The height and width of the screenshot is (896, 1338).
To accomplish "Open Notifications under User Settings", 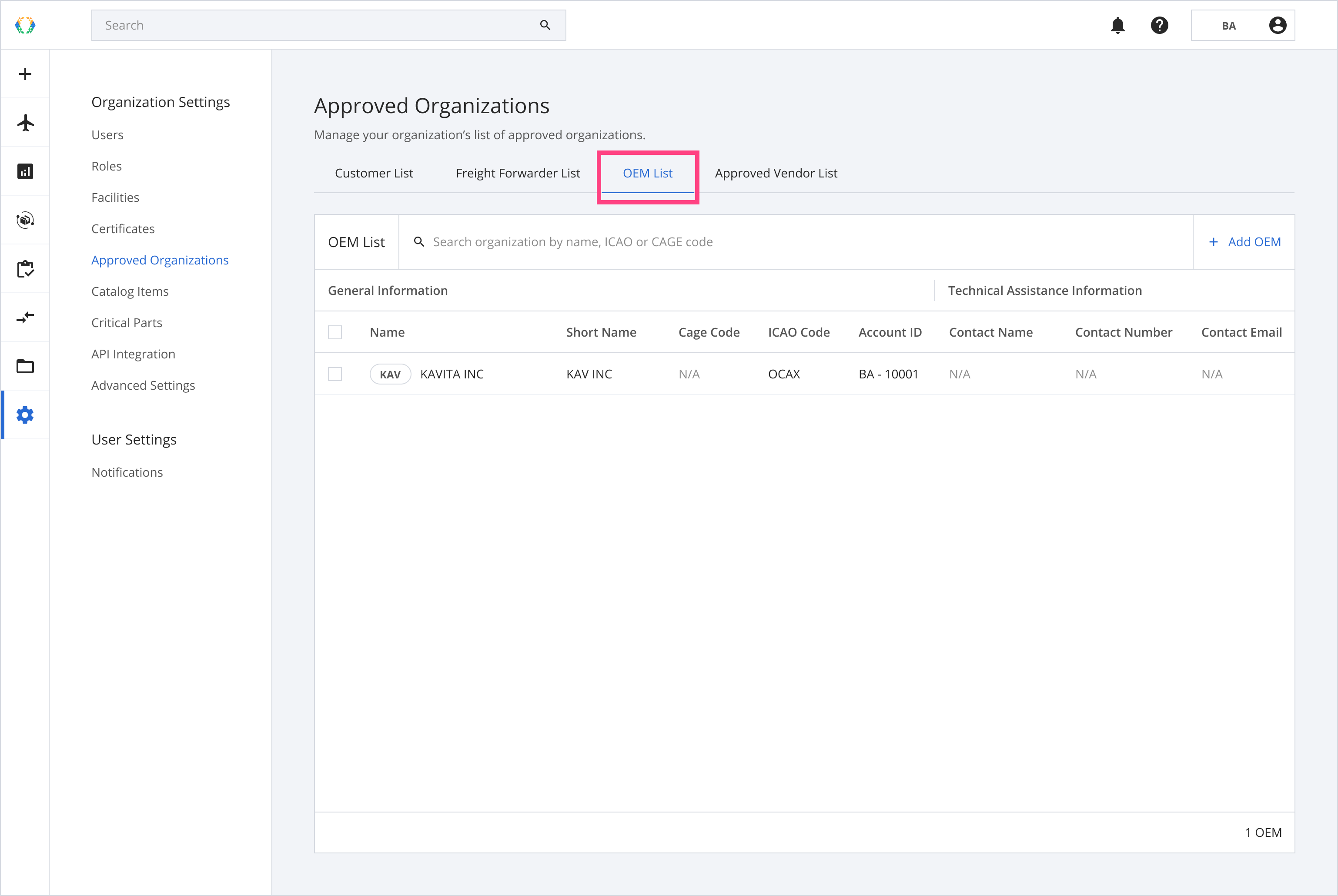I will [127, 472].
